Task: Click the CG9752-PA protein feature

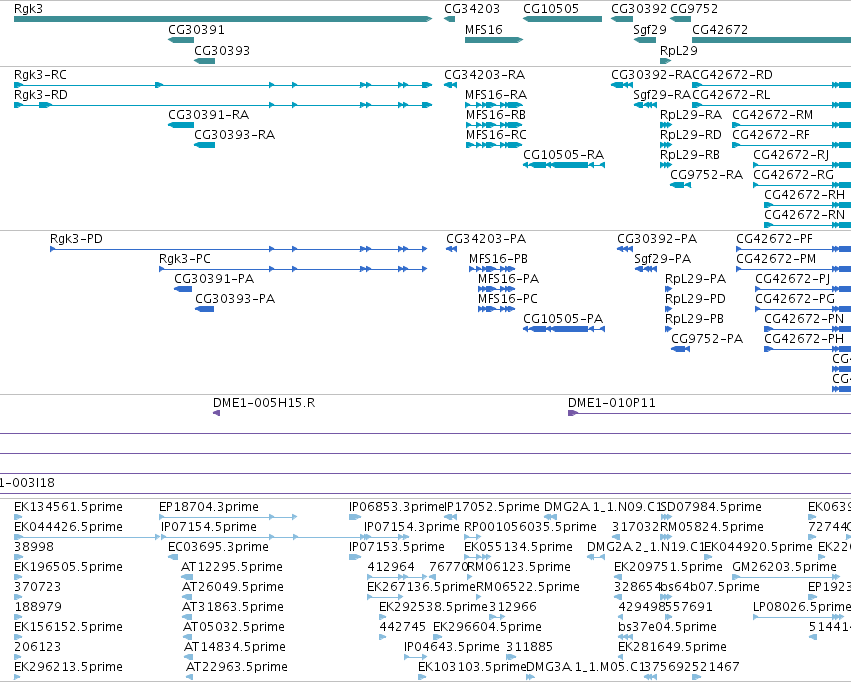Action: point(681,349)
